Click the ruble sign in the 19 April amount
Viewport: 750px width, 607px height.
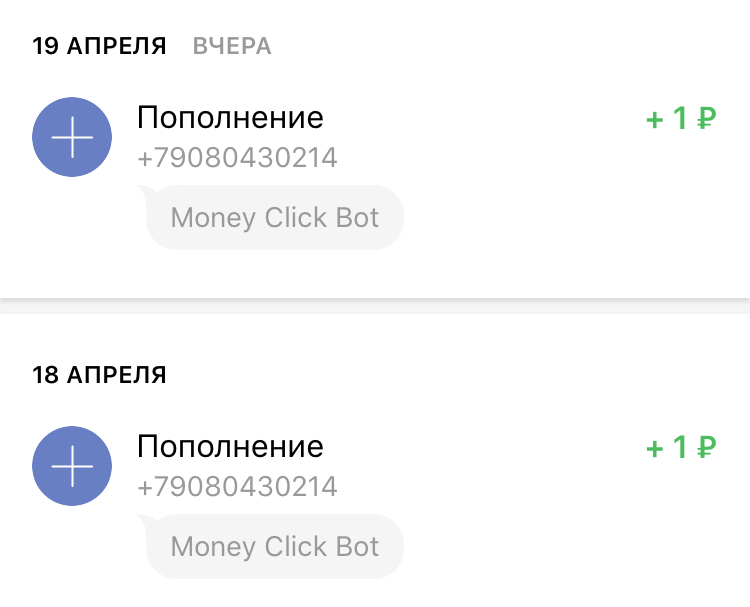(x=707, y=120)
